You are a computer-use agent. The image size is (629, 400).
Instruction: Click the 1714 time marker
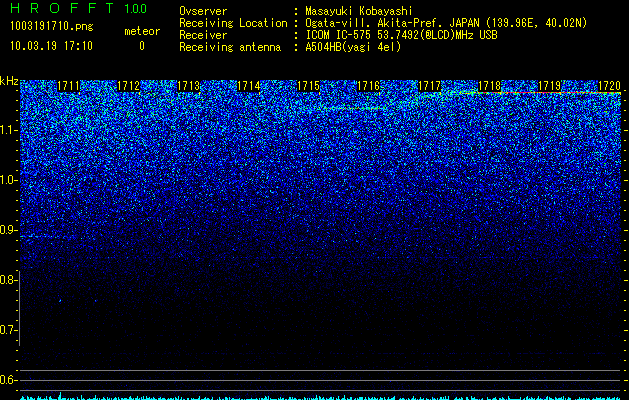[x=249, y=86]
